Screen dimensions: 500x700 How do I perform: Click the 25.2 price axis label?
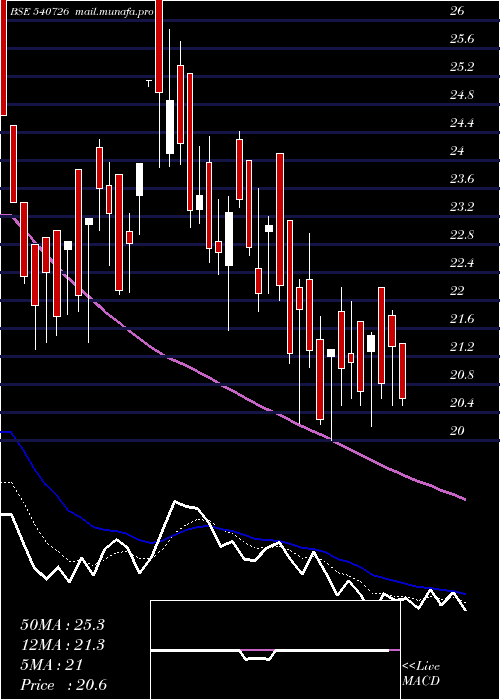(x=462, y=67)
